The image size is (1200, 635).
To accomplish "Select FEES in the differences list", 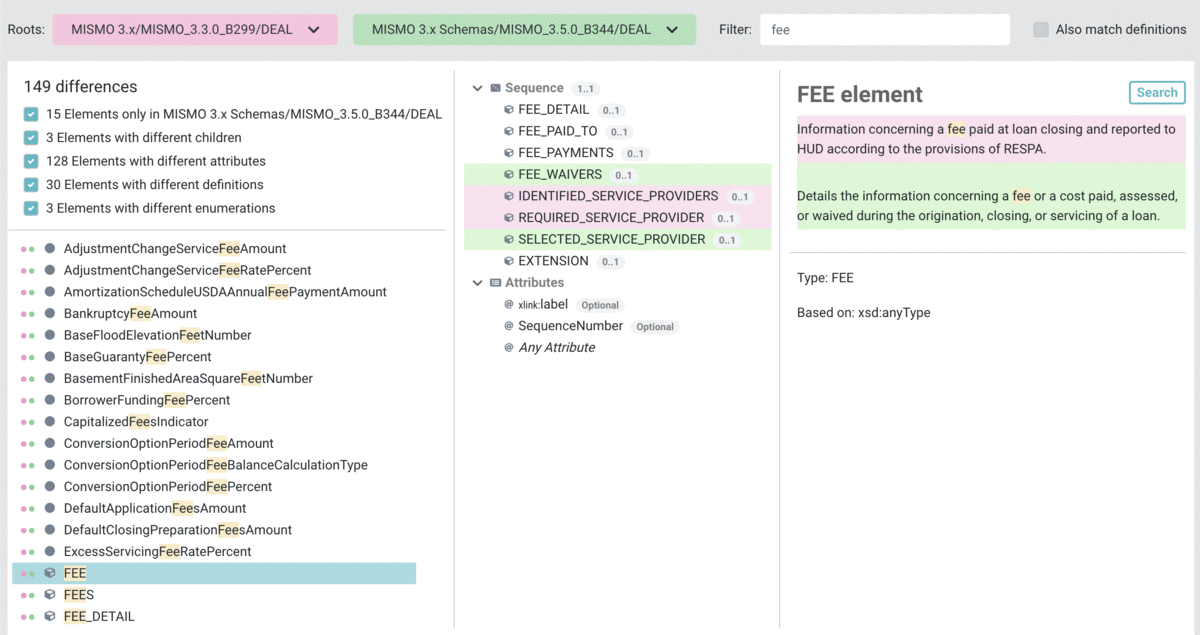I will pos(78,594).
